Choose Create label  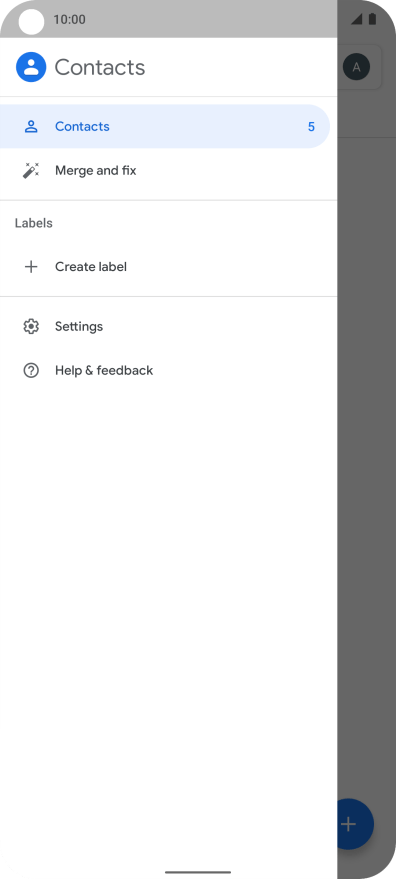(x=168, y=267)
